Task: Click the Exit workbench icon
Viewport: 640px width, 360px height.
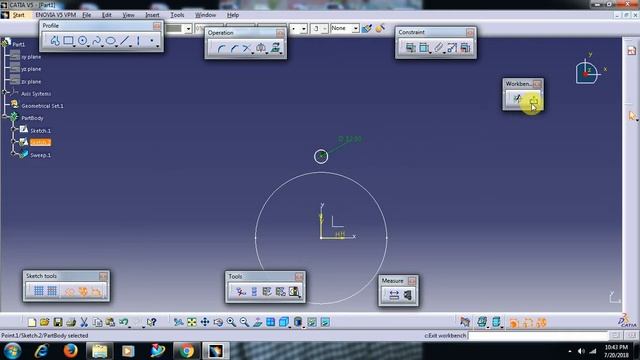Action: [533, 99]
